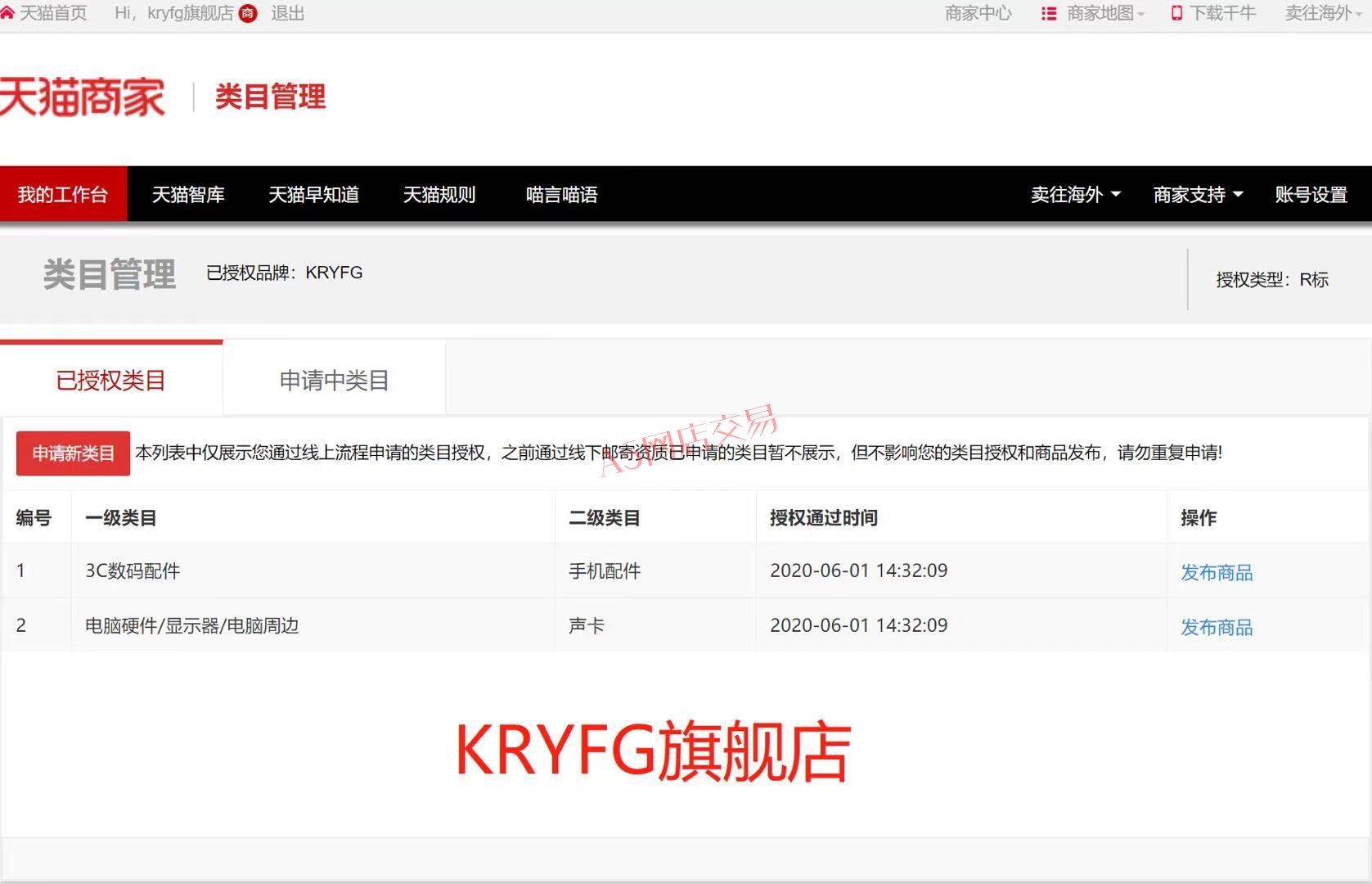Open the 天猫首页 link
This screenshot has height=884, width=1372.
pyautogui.click(x=53, y=13)
